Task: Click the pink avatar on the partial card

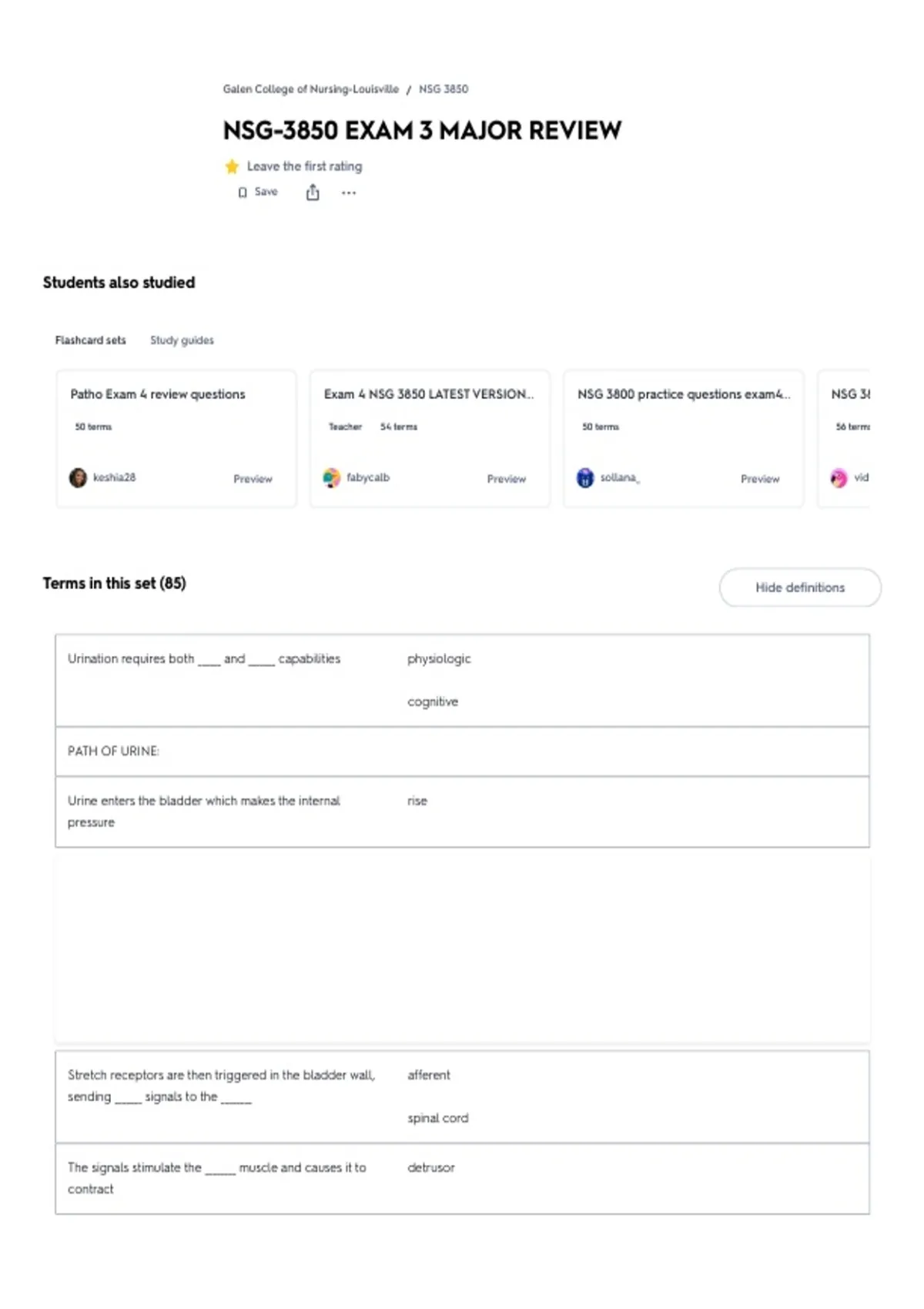Action: tap(839, 477)
